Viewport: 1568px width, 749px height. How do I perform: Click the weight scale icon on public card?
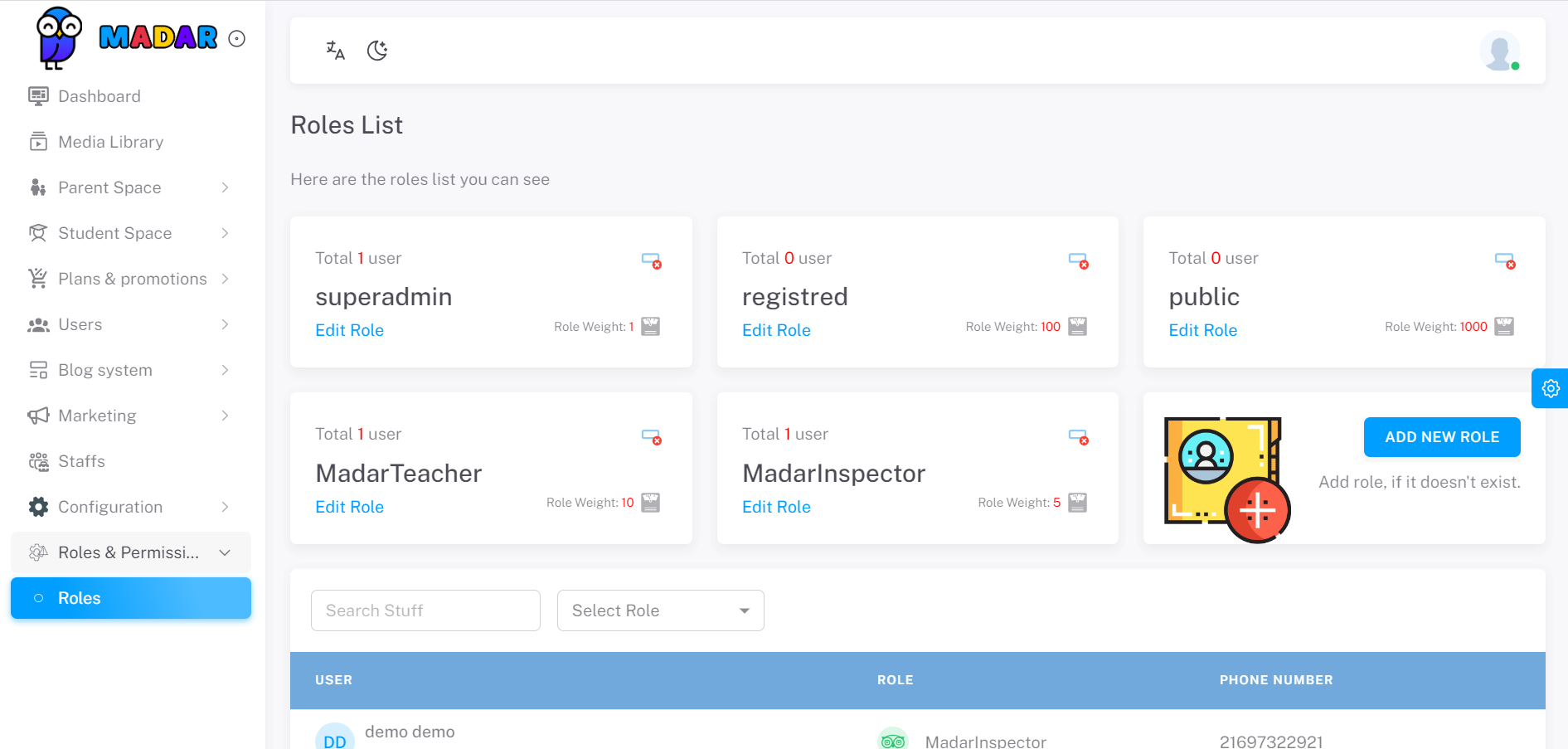[x=1503, y=327]
